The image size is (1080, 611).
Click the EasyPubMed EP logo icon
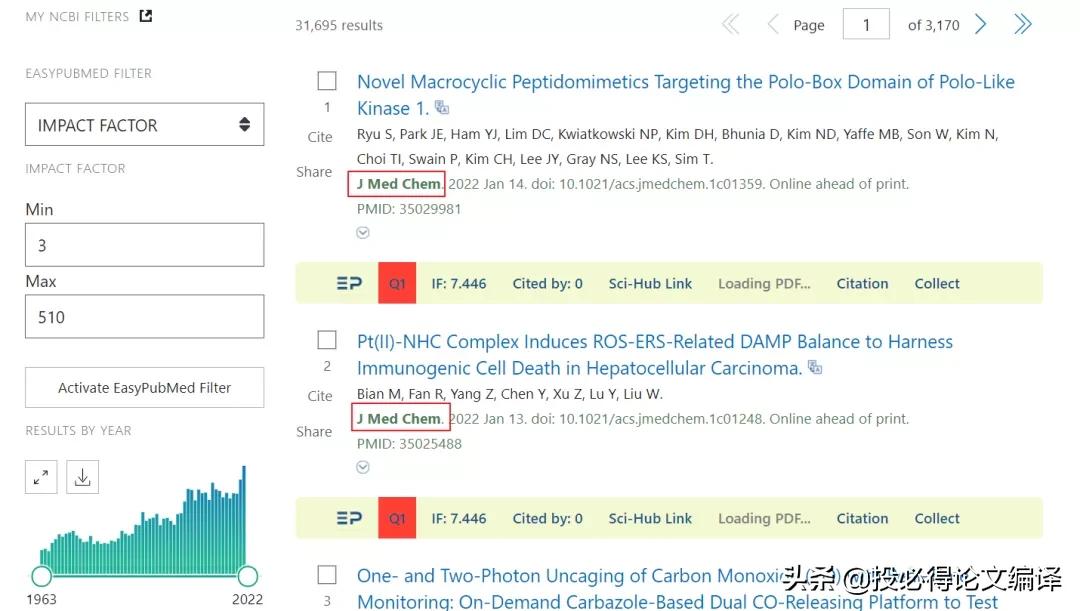pyautogui.click(x=349, y=283)
